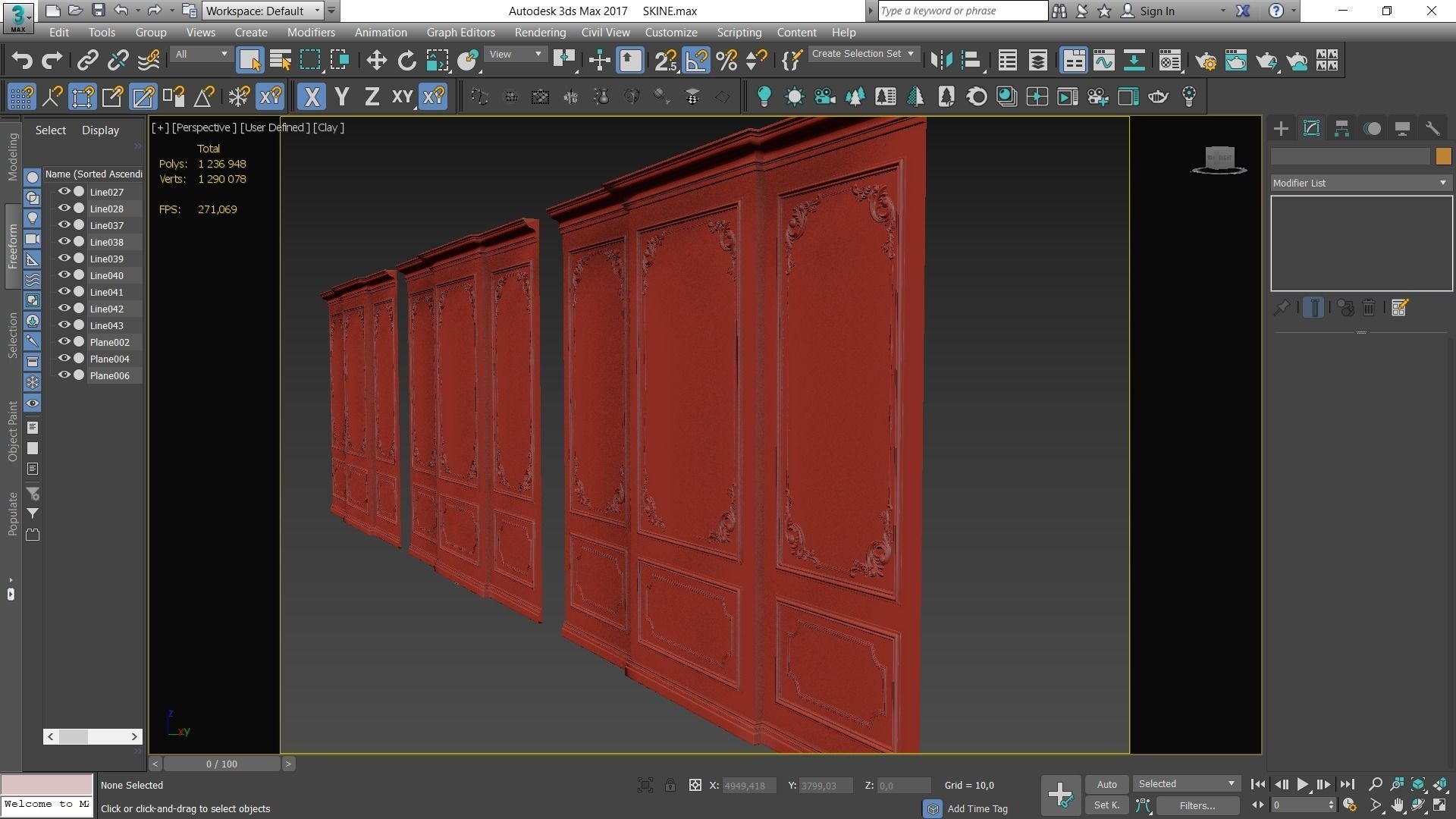This screenshot has width=1456, height=819.
Task: Click the Pin Stack icon
Action: 1282,308
